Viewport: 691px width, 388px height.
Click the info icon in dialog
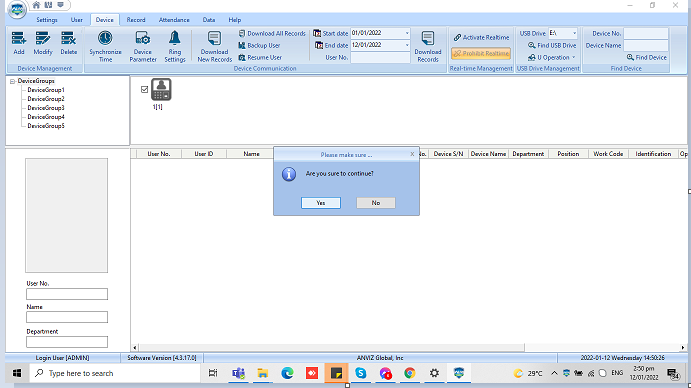[x=289, y=174]
